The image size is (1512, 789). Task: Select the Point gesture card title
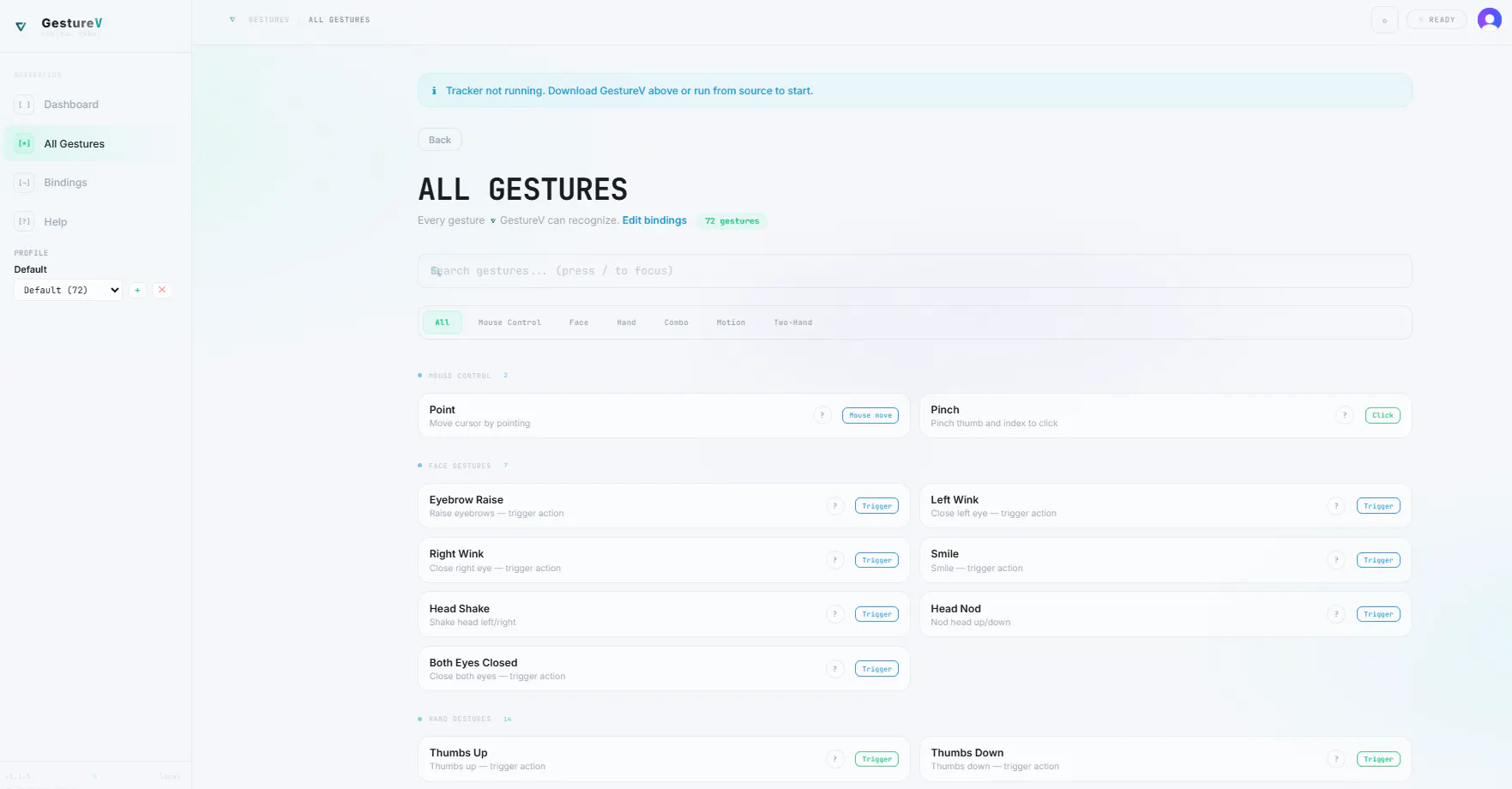(x=443, y=410)
